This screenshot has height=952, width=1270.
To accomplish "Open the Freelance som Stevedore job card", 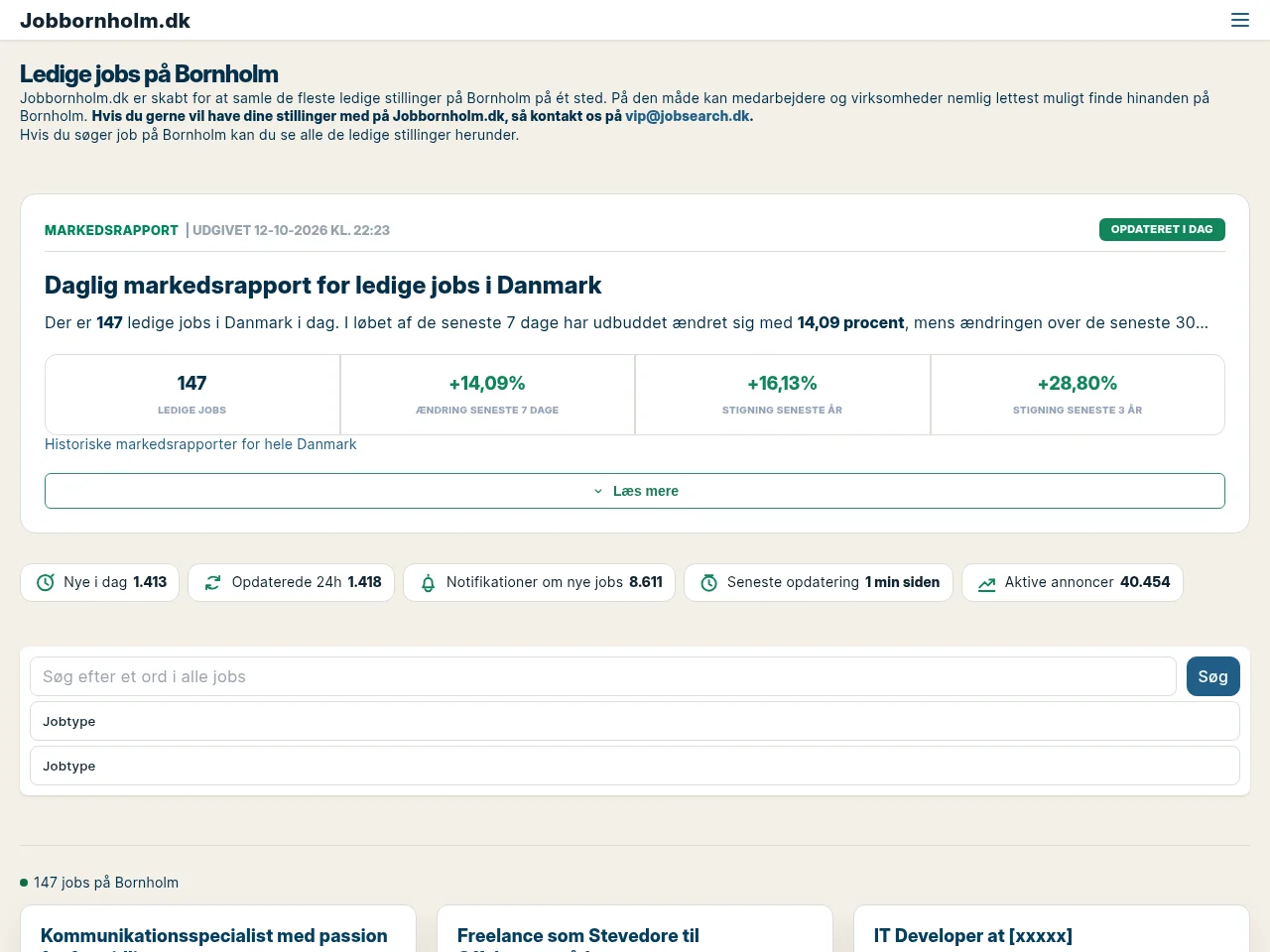I will (635, 929).
